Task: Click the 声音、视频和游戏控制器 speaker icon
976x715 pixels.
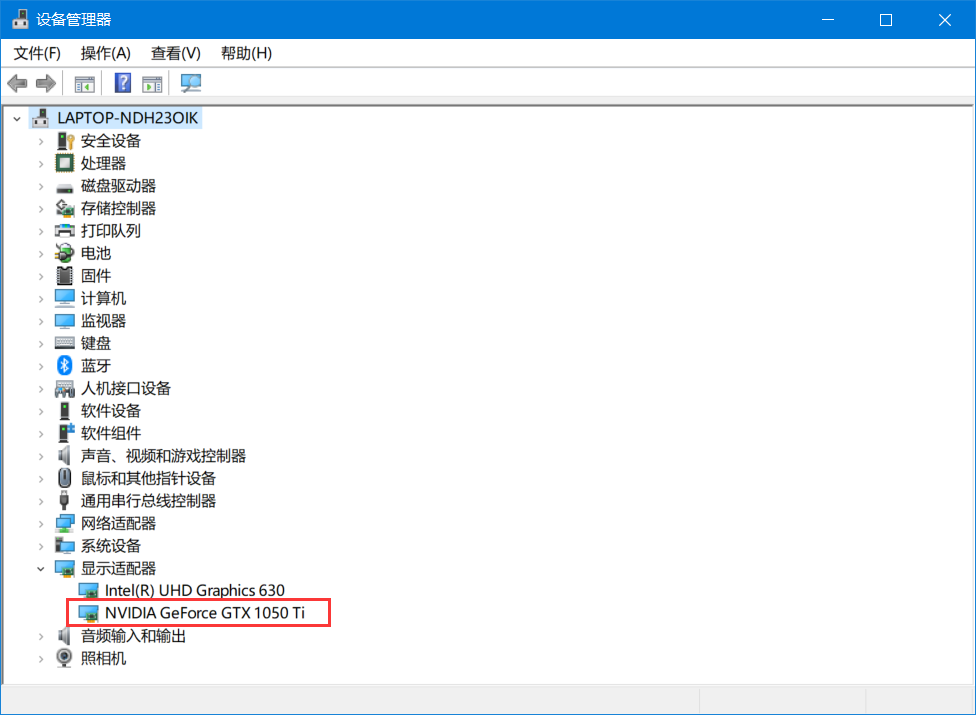Action: 64,456
